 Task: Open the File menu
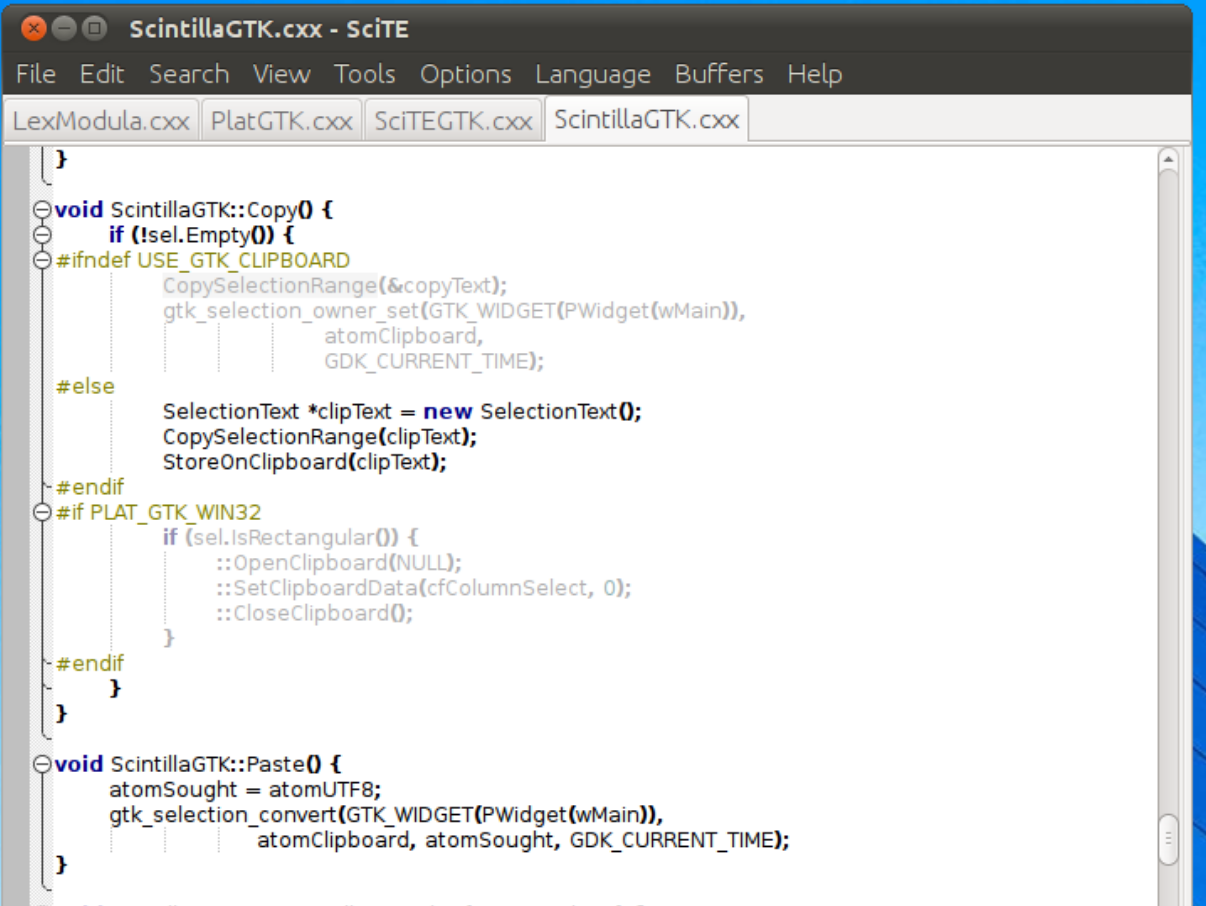pyautogui.click(x=36, y=74)
